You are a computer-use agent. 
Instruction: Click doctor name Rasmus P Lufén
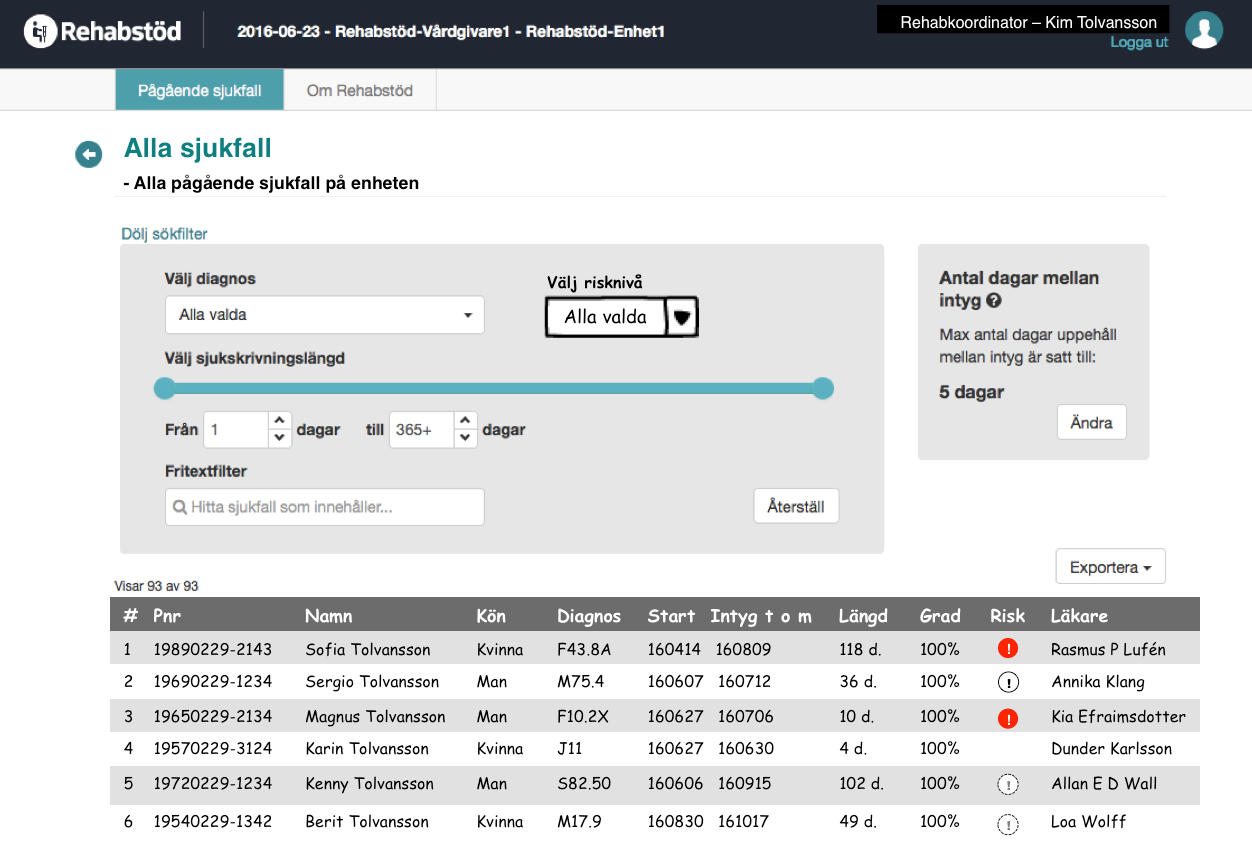tap(1108, 649)
